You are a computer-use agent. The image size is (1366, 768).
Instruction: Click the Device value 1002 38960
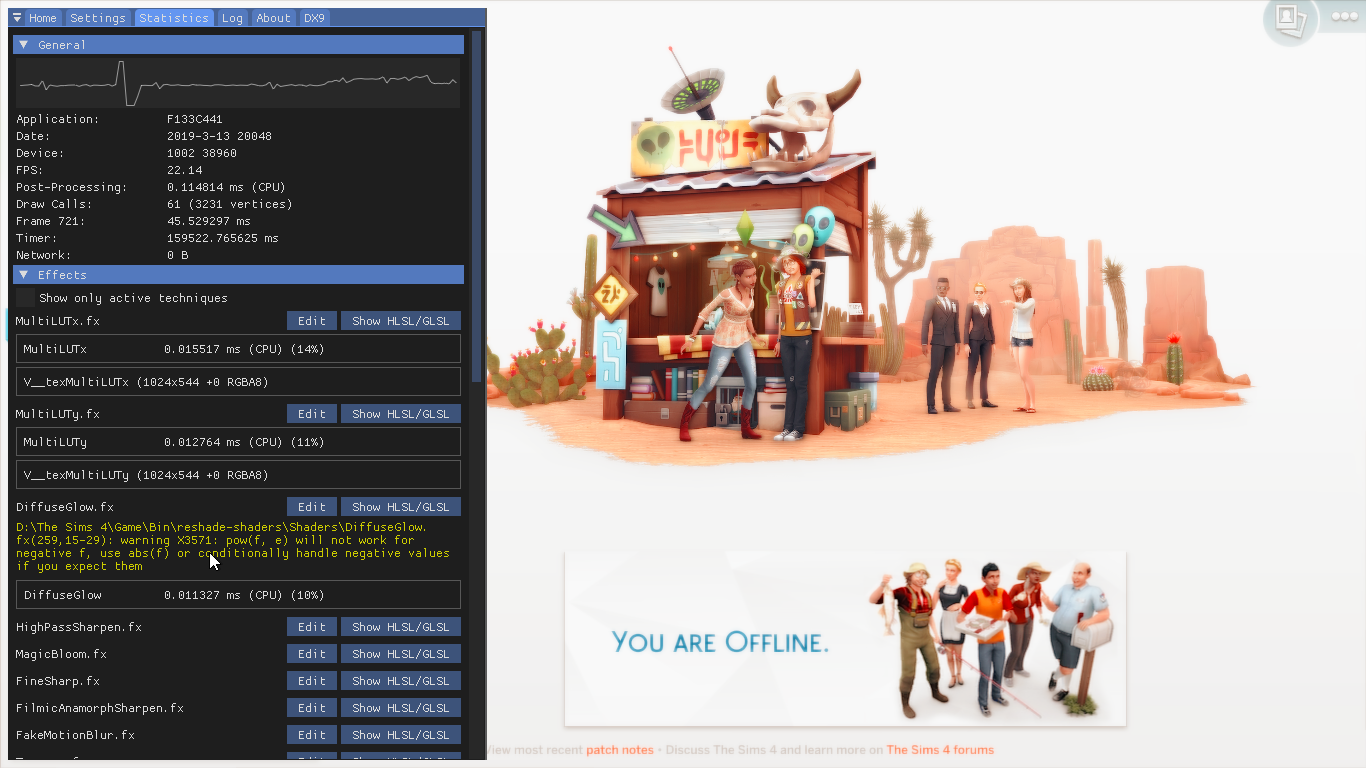pos(202,153)
